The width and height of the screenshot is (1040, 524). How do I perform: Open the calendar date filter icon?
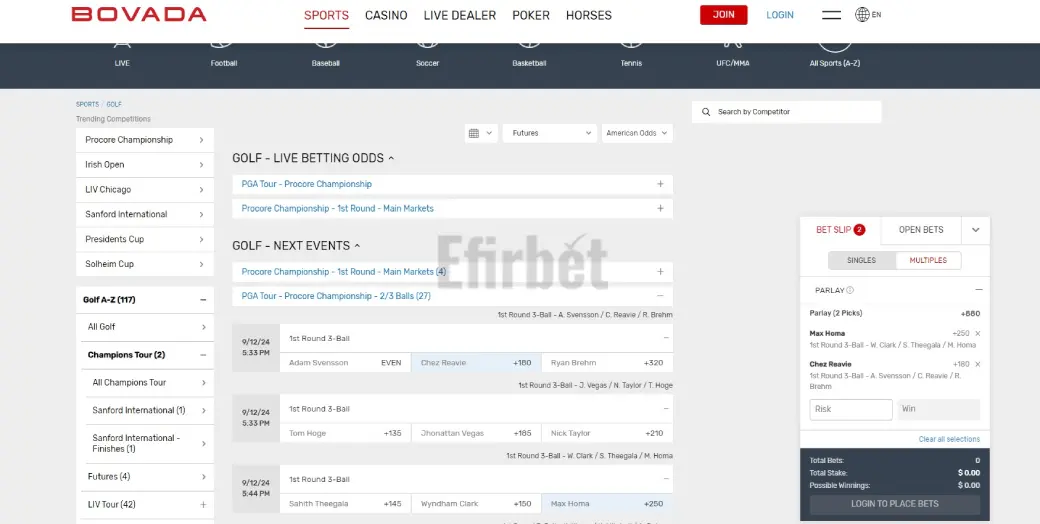click(474, 133)
